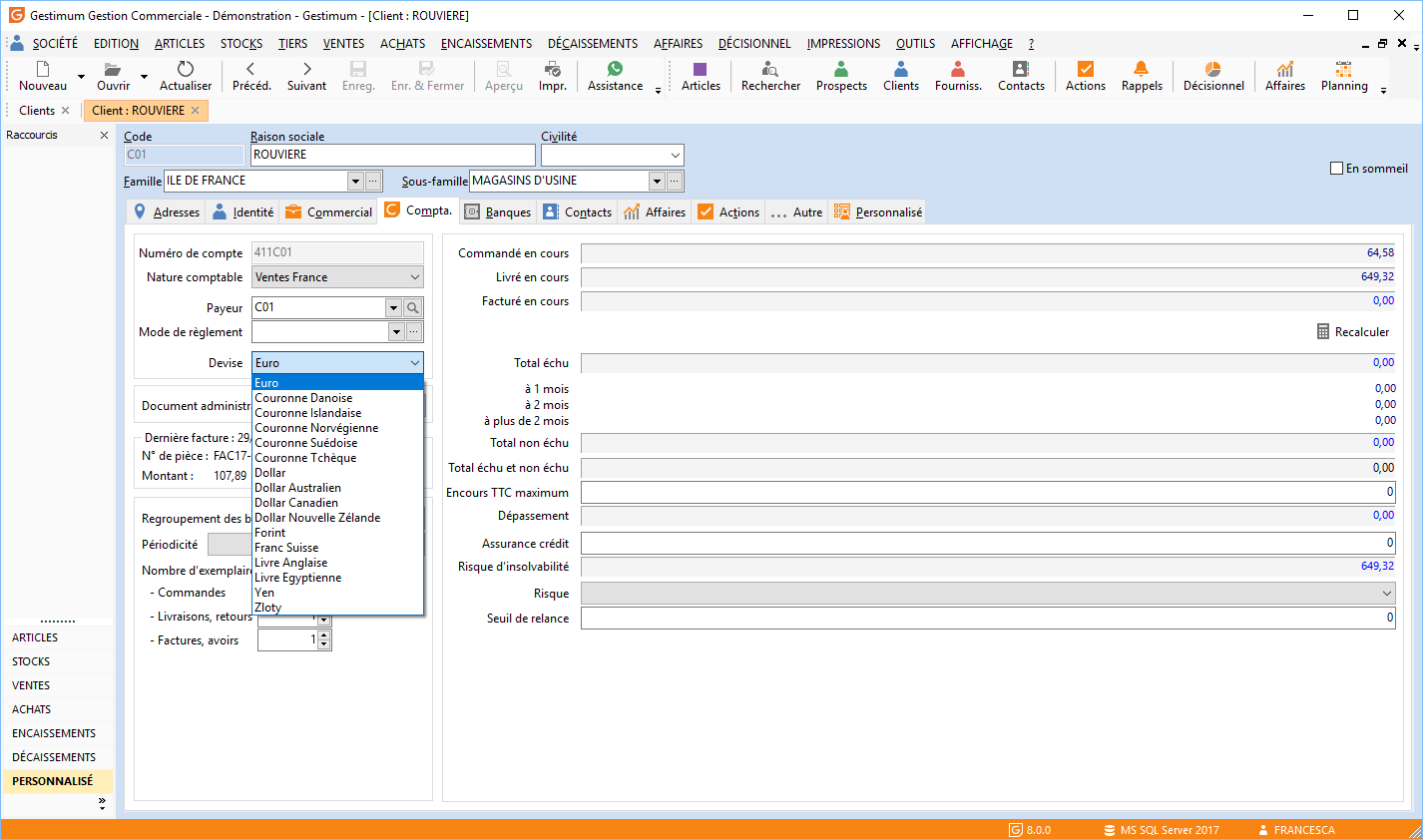Click the Seuil de relance field
The image size is (1423, 840).
coord(988,618)
